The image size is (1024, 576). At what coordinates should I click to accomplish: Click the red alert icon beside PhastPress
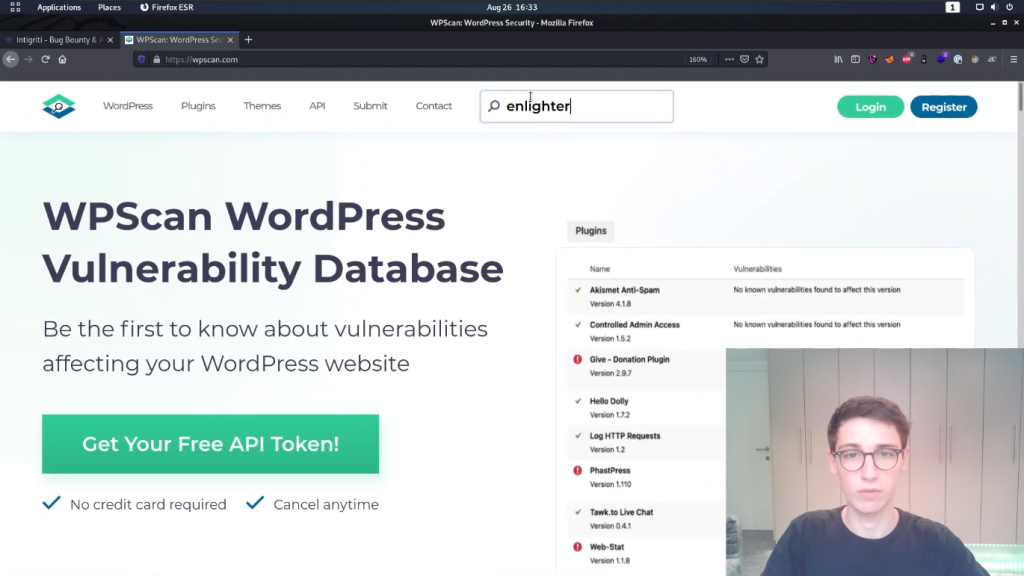pos(577,470)
